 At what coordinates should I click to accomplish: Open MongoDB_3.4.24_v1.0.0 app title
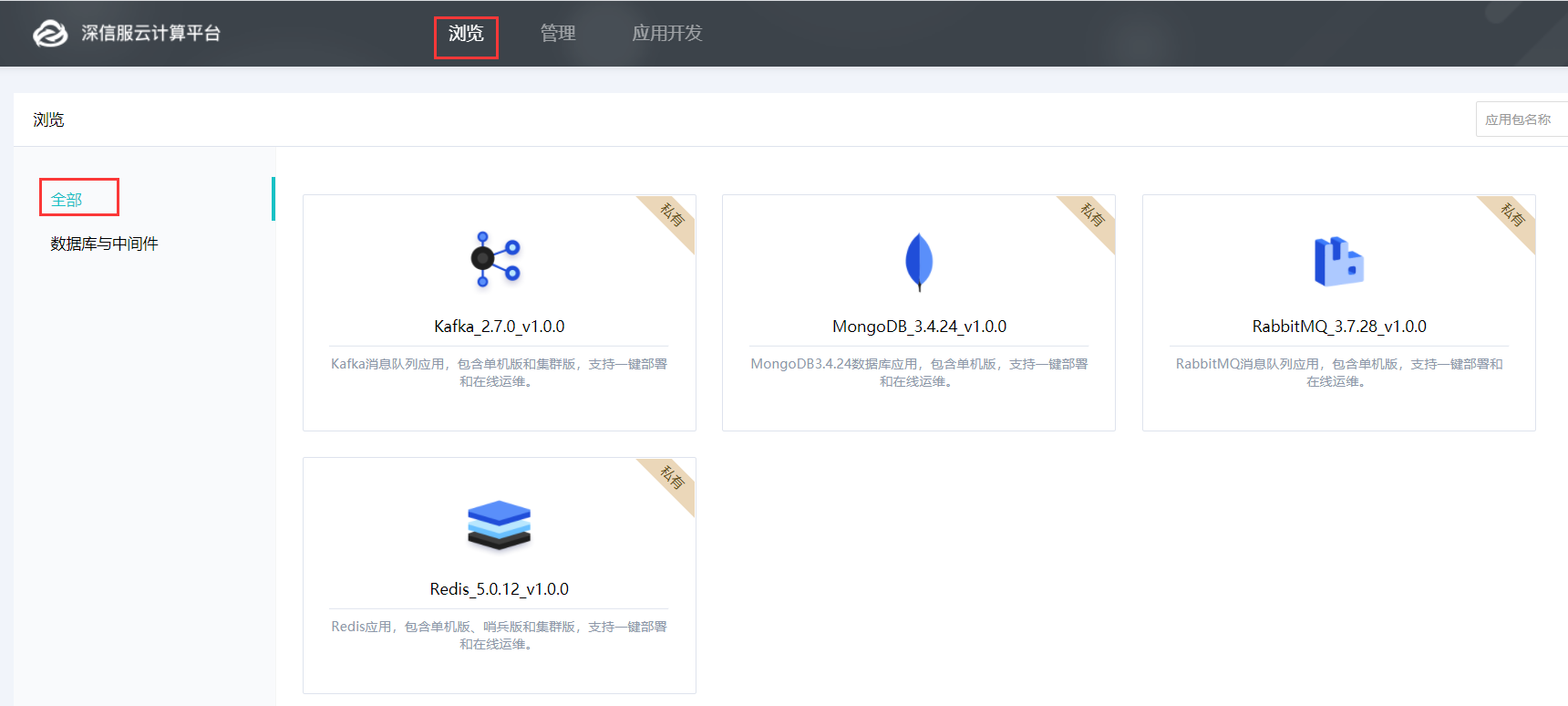[x=919, y=327]
